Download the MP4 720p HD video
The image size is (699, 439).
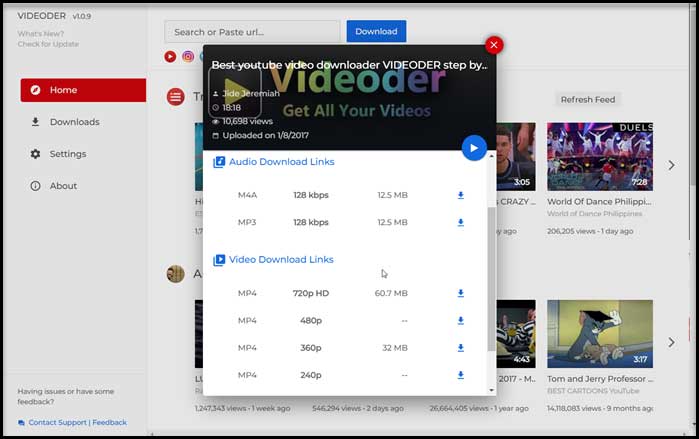click(461, 293)
